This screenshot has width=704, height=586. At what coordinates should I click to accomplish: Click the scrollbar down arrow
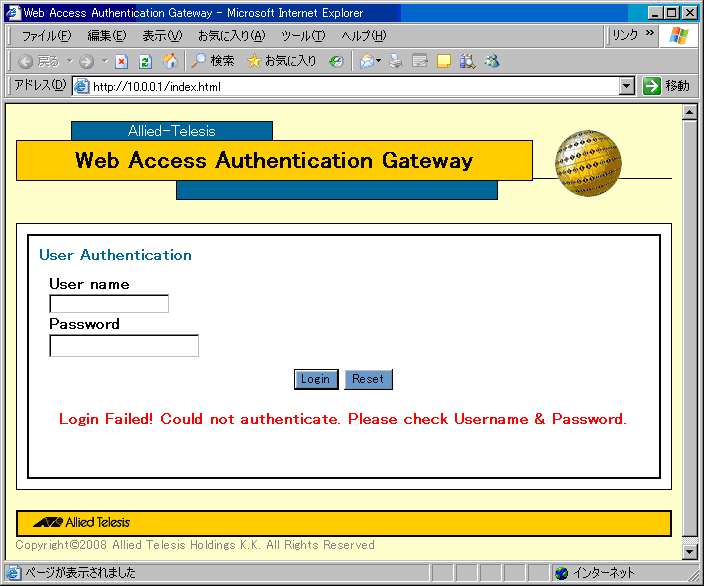click(689, 551)
